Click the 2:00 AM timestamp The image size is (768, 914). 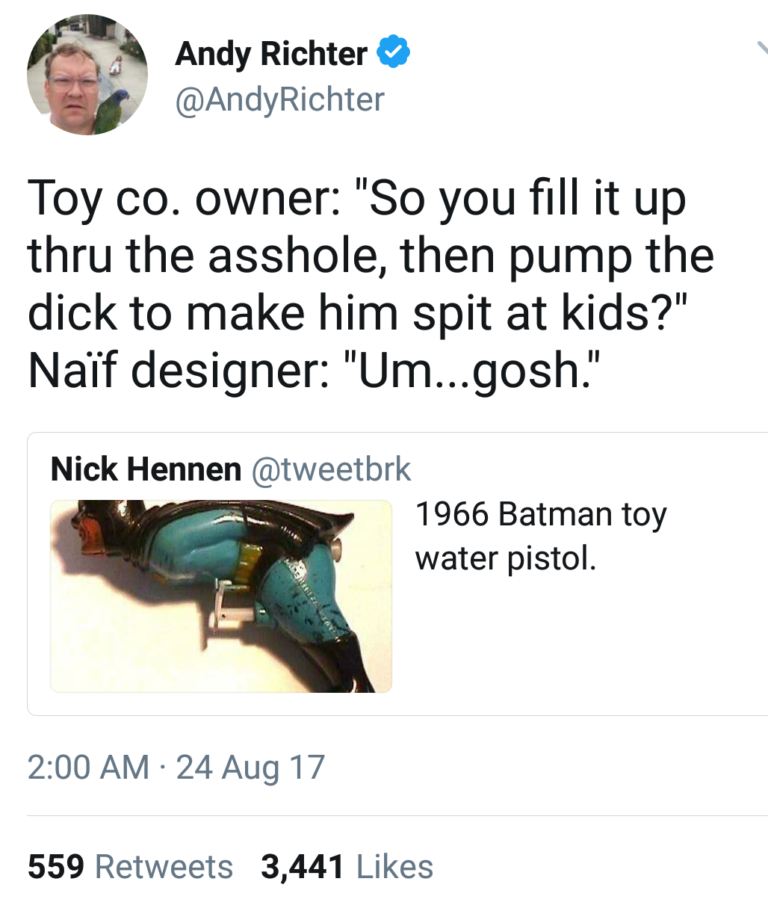pos(88,767)
